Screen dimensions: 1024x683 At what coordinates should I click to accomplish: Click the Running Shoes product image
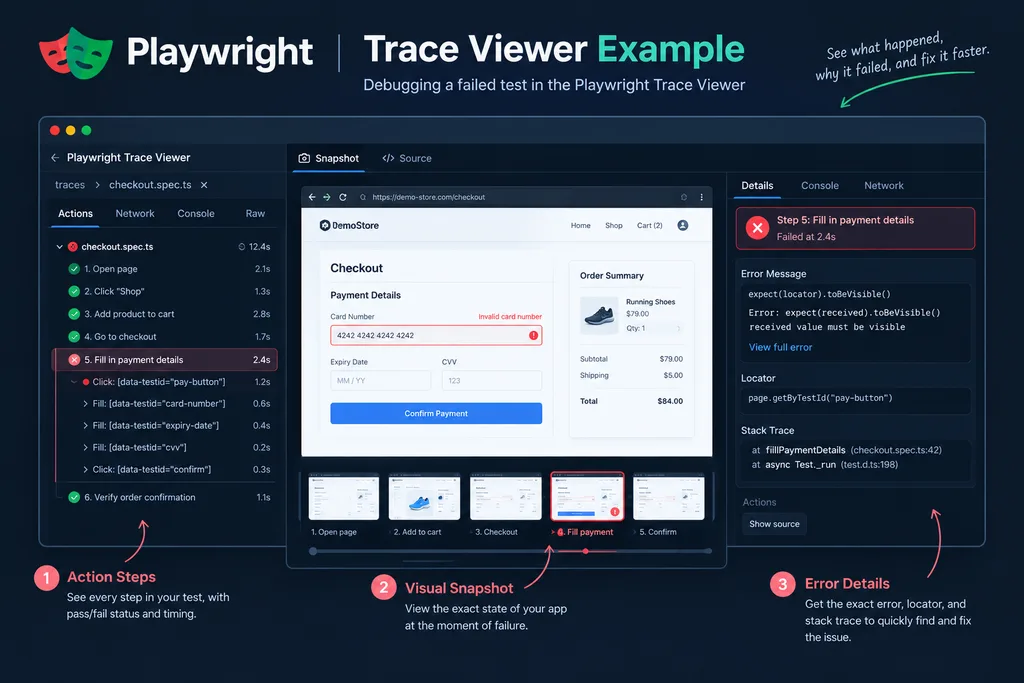[599, 315]
